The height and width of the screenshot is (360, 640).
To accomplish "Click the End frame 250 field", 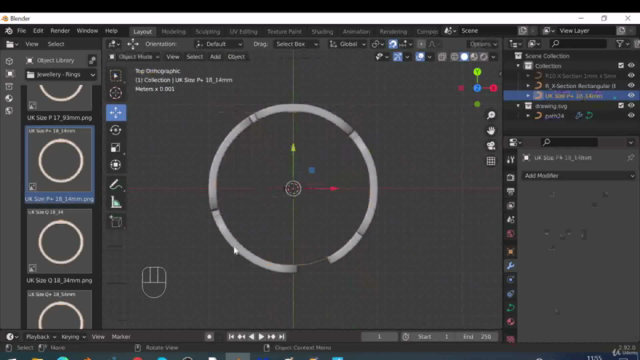I will point(477,337).
